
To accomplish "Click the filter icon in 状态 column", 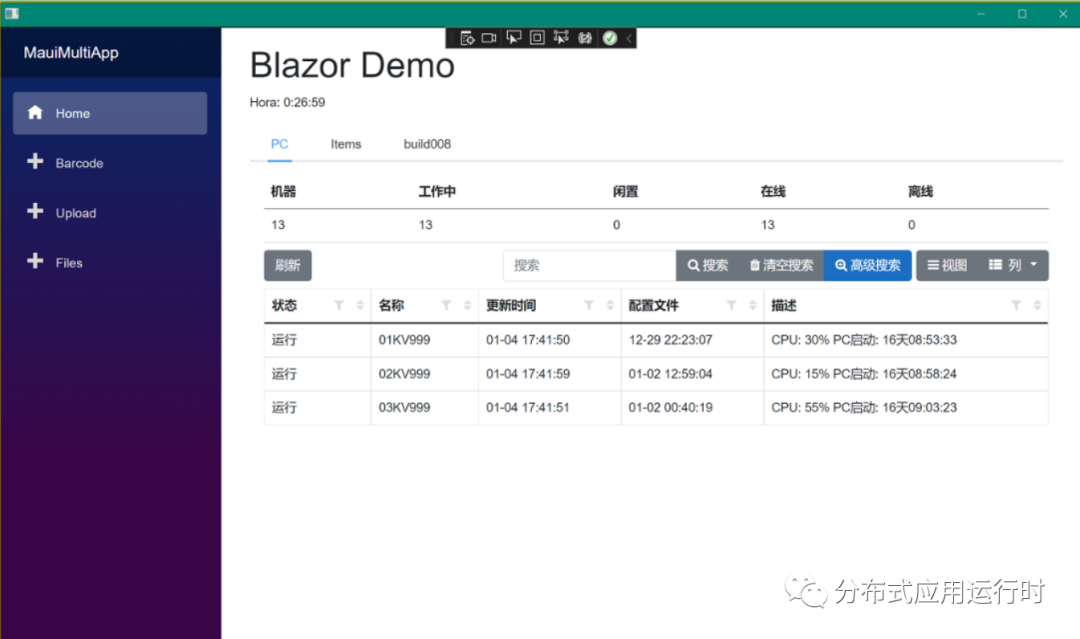I will 339,305.
